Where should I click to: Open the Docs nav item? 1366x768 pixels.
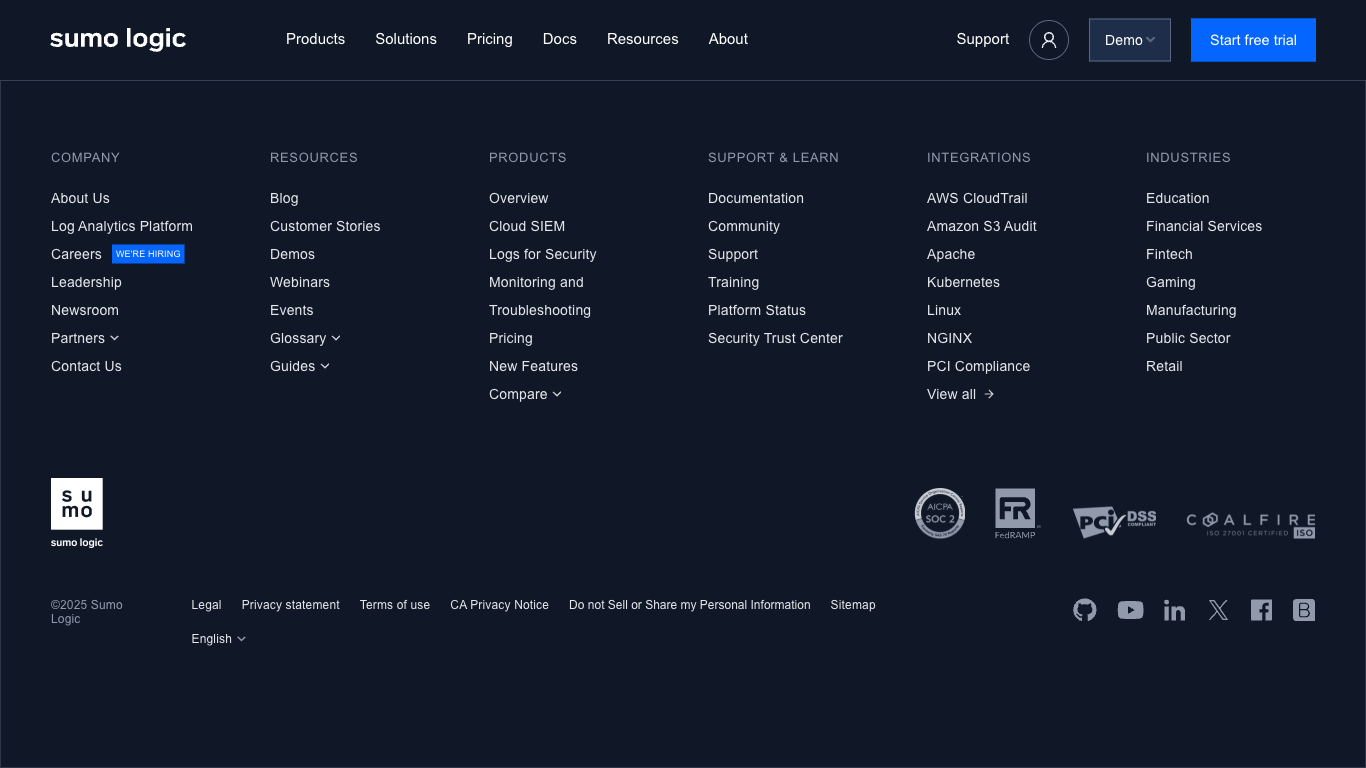click(x=560, y=39)
